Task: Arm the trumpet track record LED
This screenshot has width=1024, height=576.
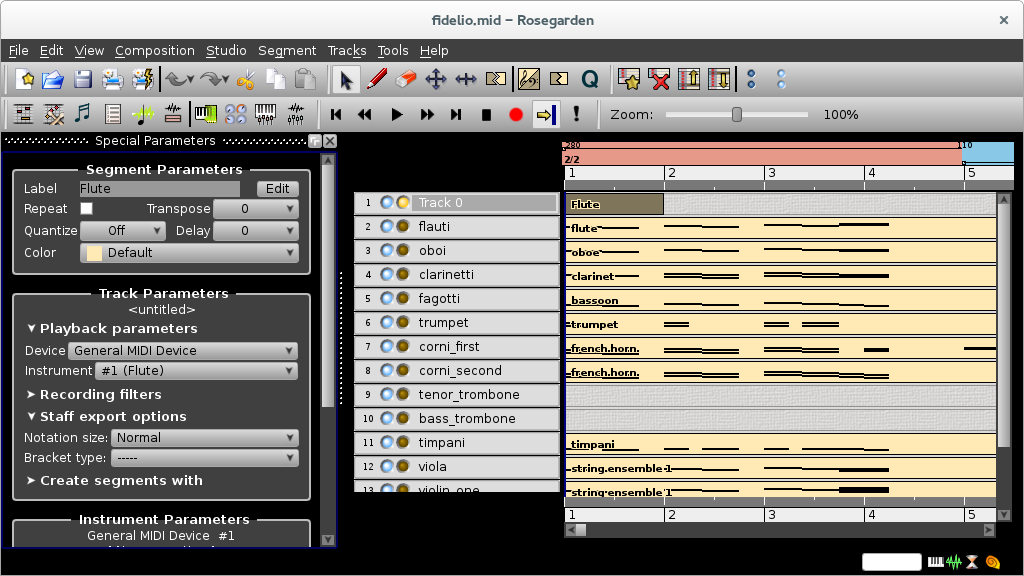Action: pos(403,323)
